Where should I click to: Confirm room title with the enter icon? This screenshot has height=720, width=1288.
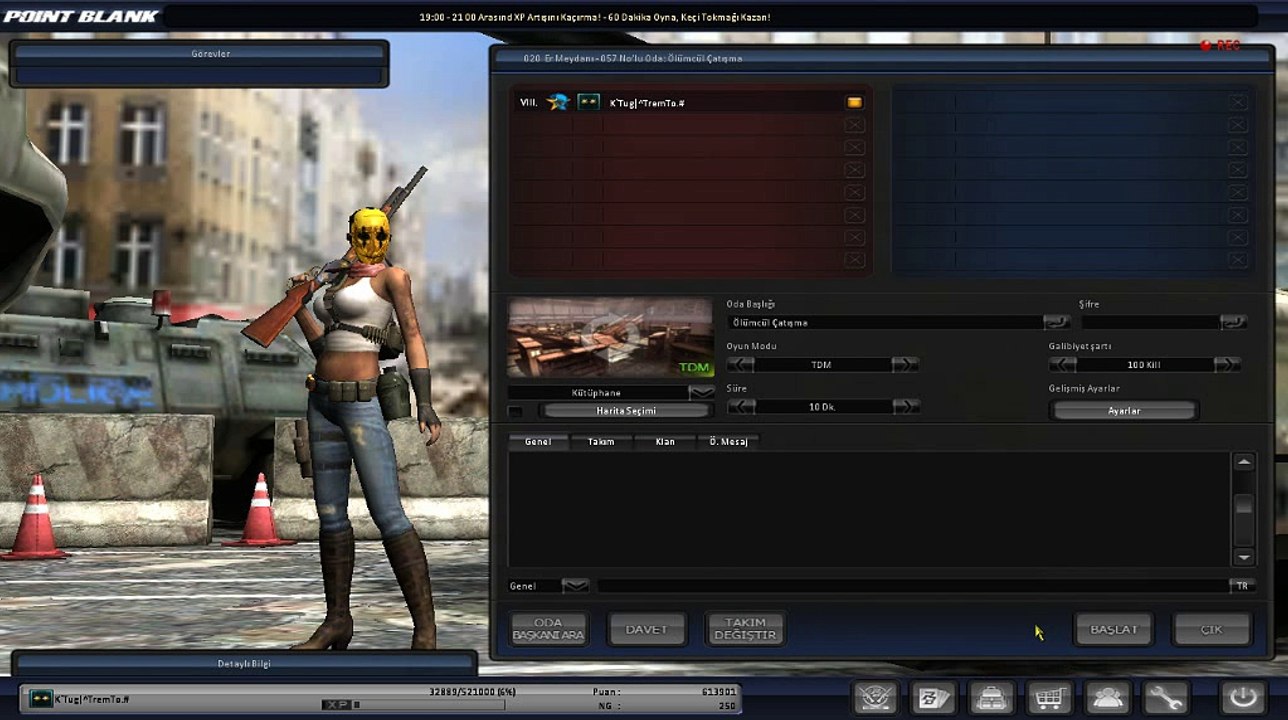click(1056, 322)
